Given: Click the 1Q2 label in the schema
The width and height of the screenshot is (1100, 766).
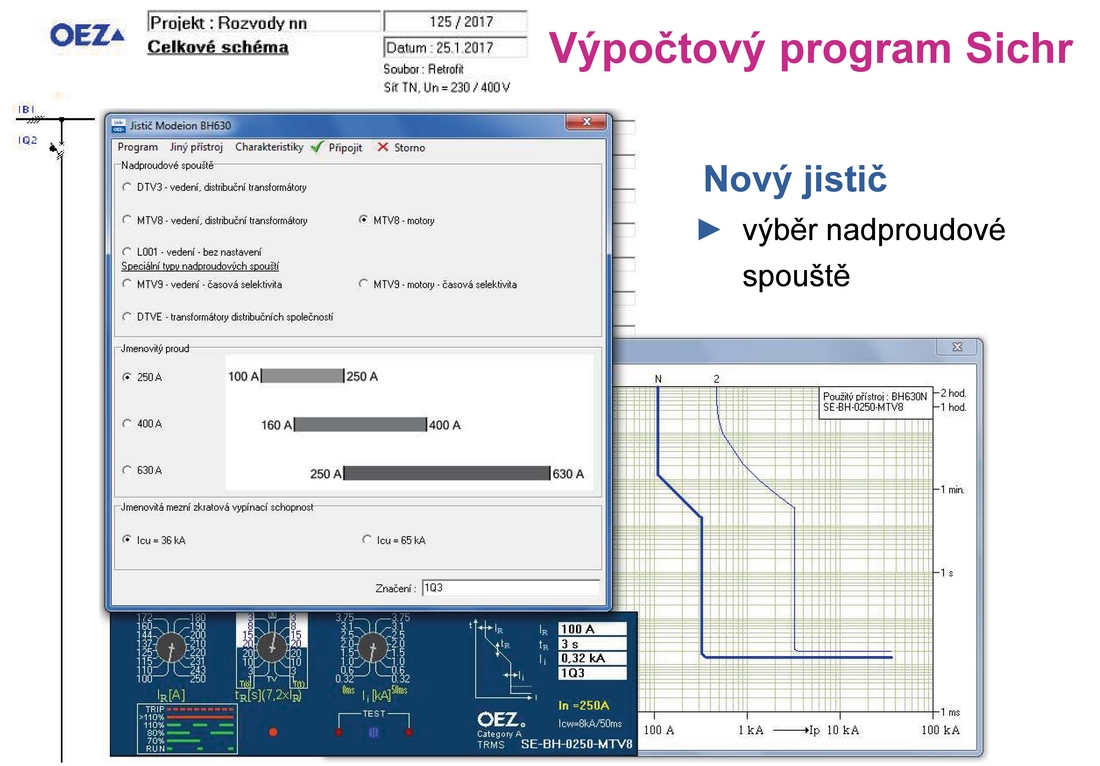Looking at the screenshot, I should 27,140.
